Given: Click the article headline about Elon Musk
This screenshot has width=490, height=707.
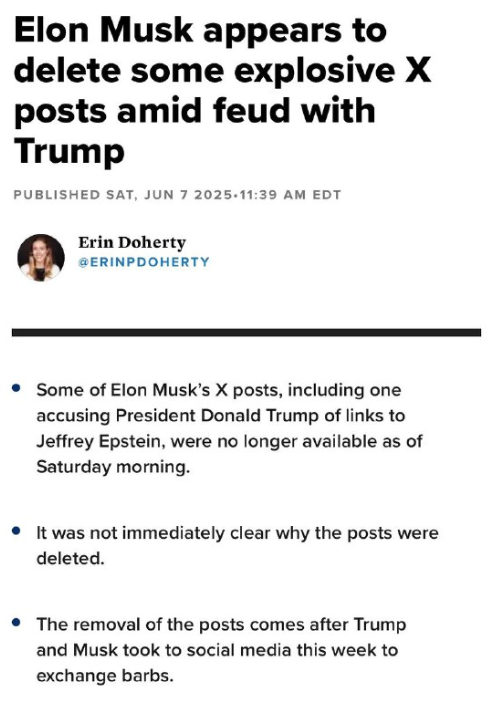Looking at the screenshot, I should (223, 91).
